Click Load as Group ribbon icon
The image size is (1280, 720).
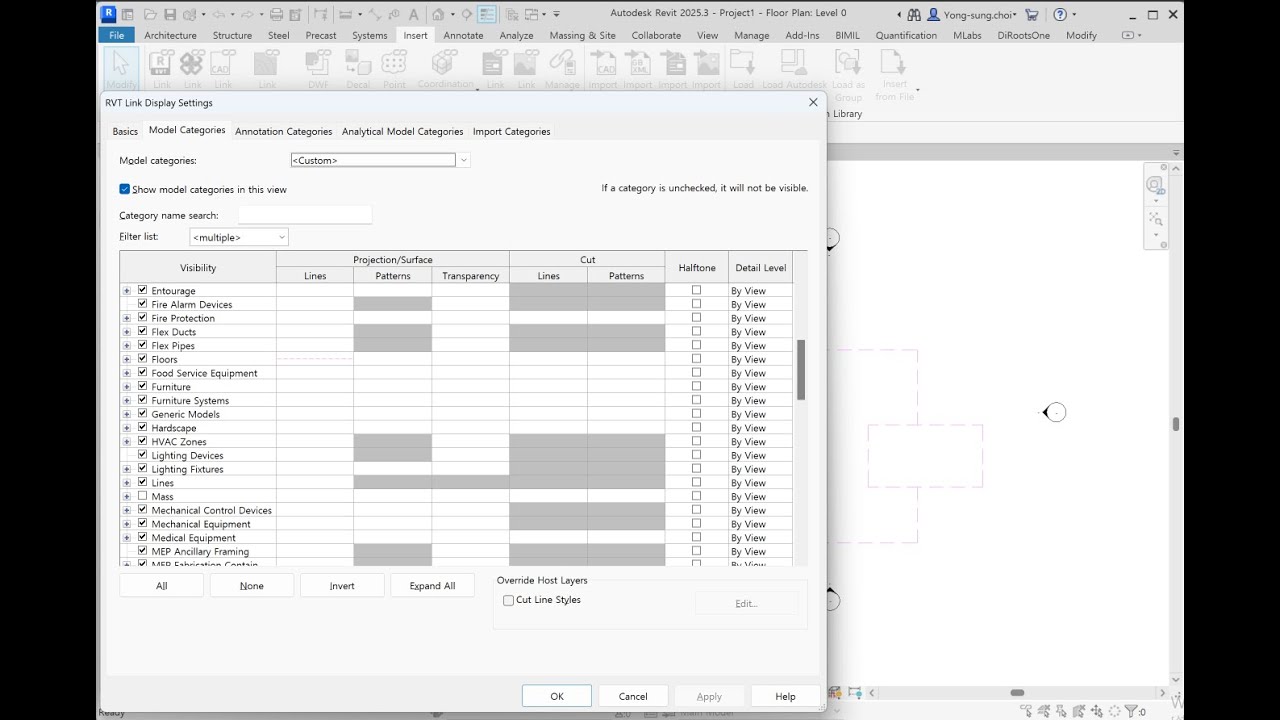848,75
